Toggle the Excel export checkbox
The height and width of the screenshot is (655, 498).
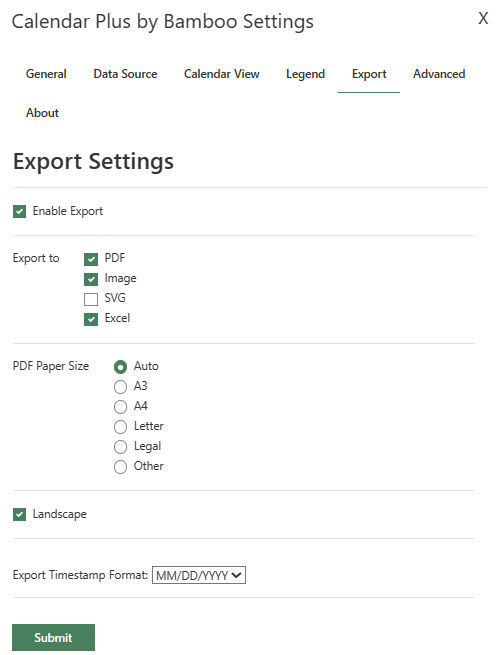pyautogui.click(x=91, y=319)
